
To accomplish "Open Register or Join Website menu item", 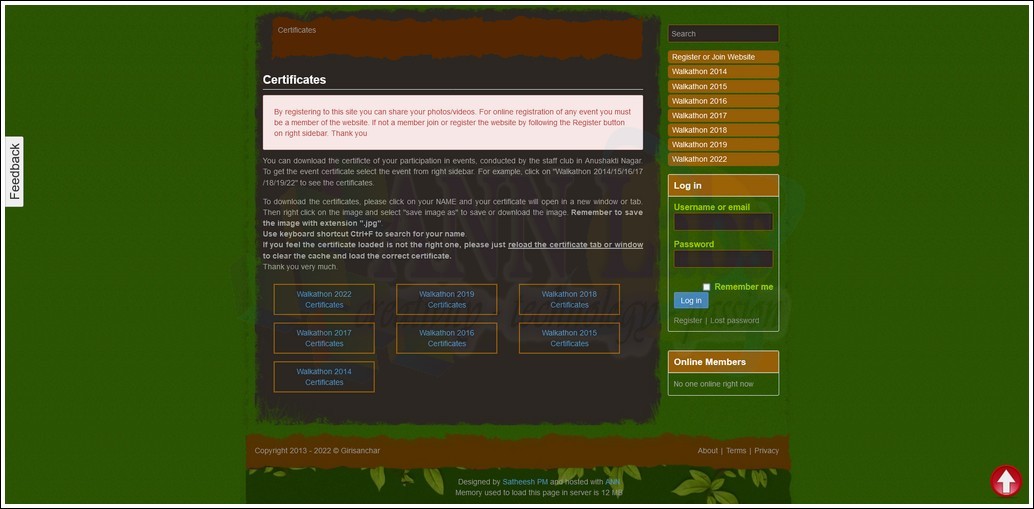I will 723,57.
